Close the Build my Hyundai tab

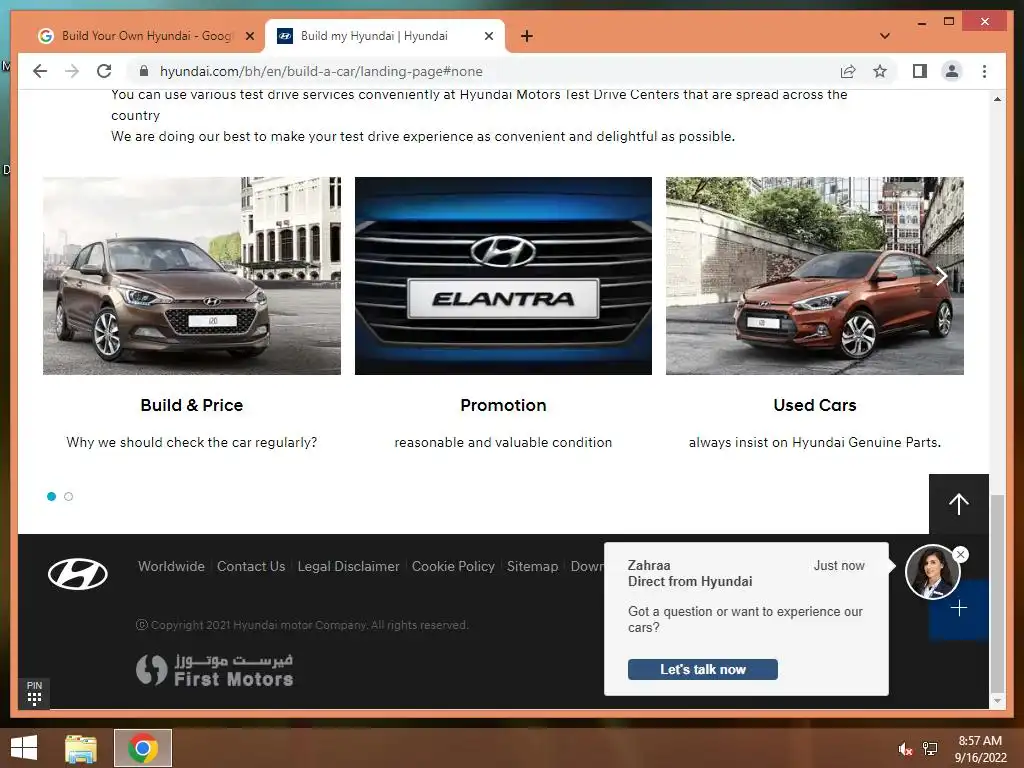click(x=488, y=36)
